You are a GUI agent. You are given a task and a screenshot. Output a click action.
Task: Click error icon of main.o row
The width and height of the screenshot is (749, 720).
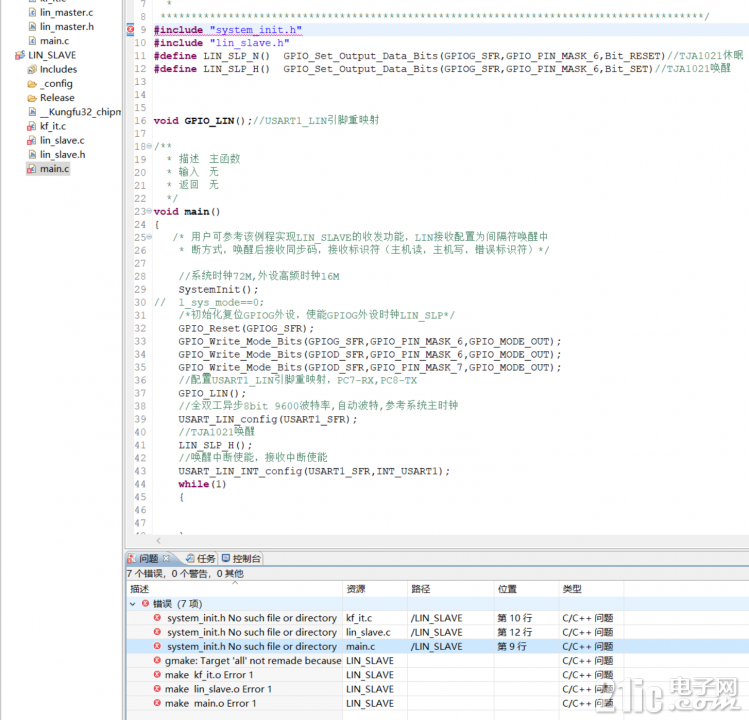157,703
